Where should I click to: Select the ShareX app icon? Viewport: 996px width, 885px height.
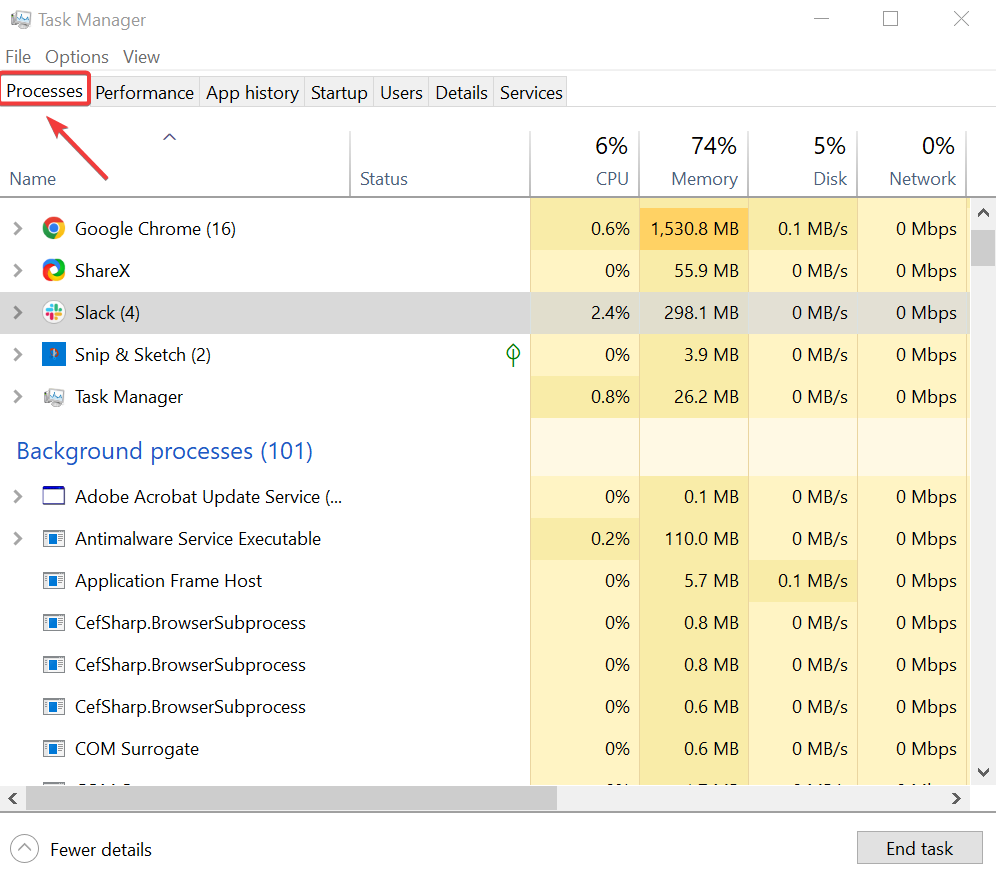click(54, 271)
